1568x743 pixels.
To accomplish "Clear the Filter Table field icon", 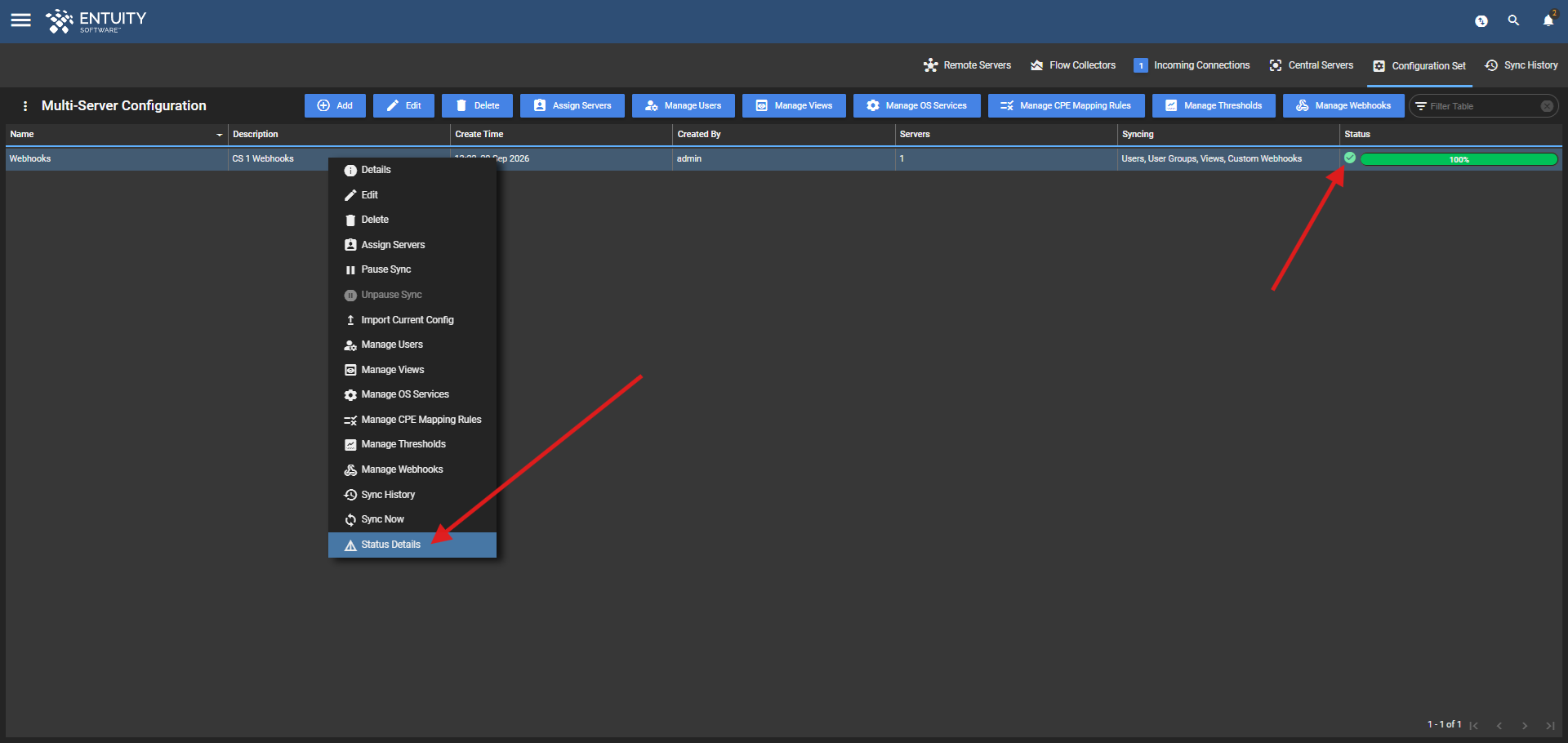I will click(1547, 106).
